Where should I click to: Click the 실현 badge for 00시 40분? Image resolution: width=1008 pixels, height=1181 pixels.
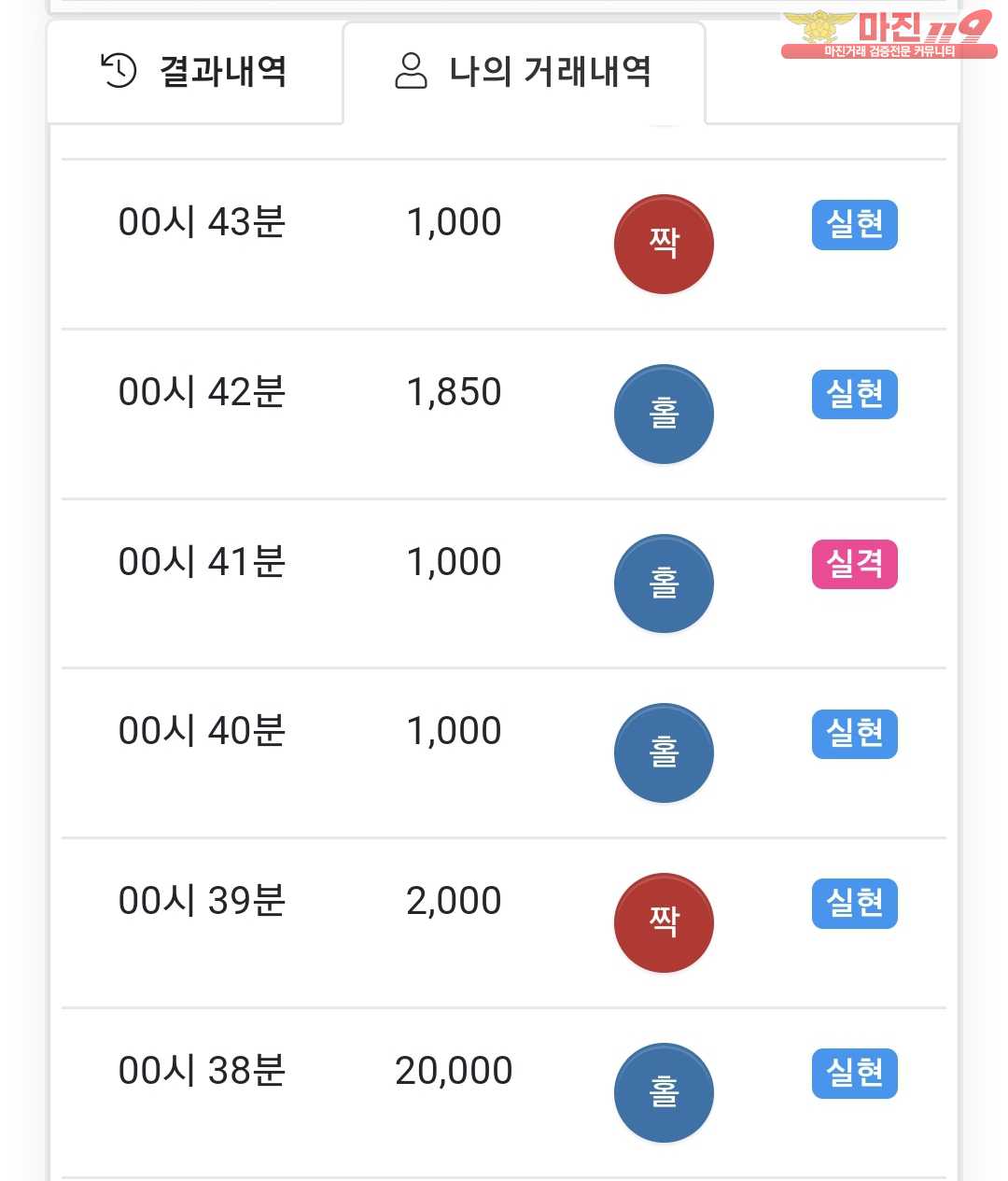tap(855, 734)
